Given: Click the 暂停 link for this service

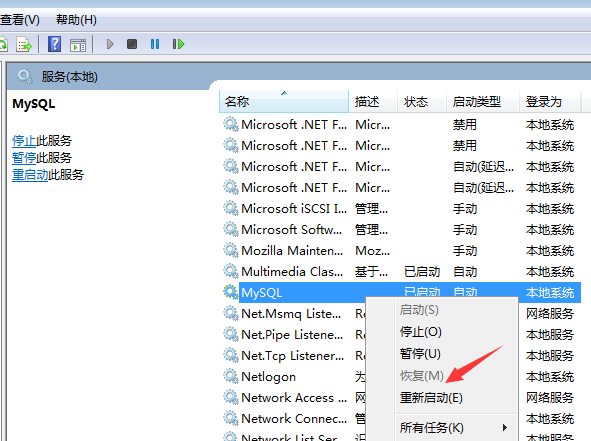Looking at the screenshot, I should 24,158.
